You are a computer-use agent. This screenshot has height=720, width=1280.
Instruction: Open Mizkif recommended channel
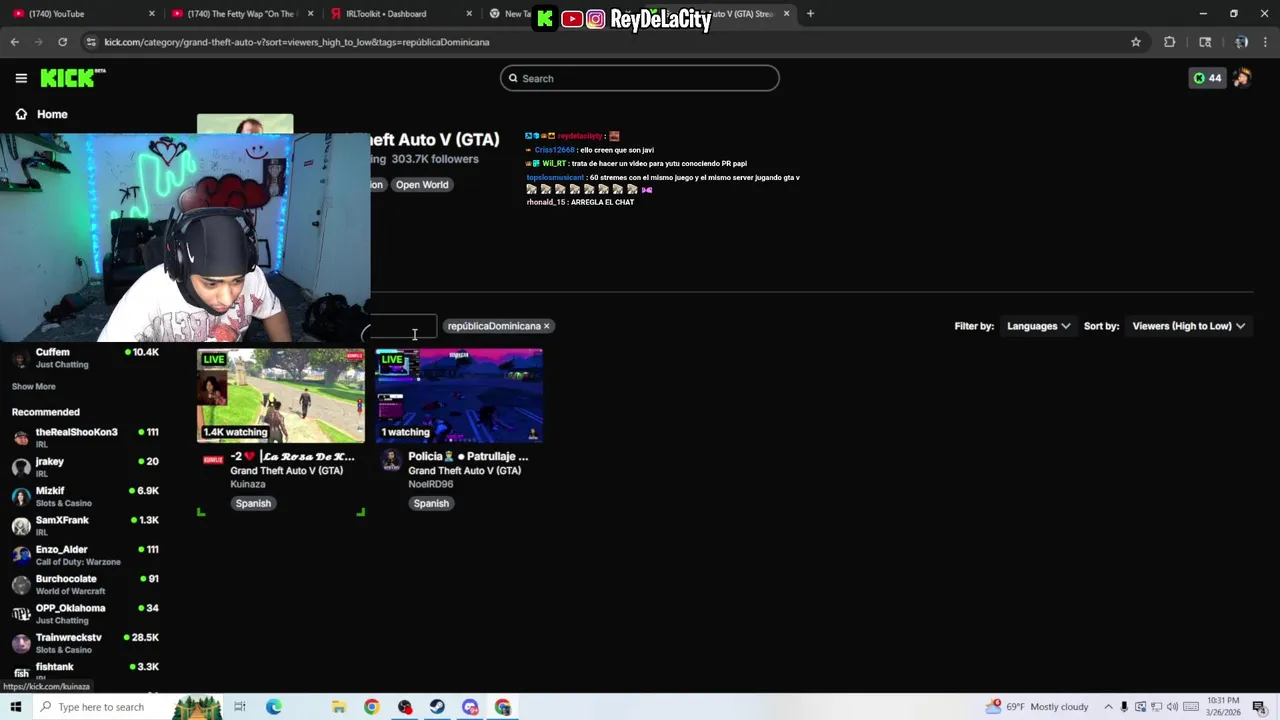tap(85, 496)
